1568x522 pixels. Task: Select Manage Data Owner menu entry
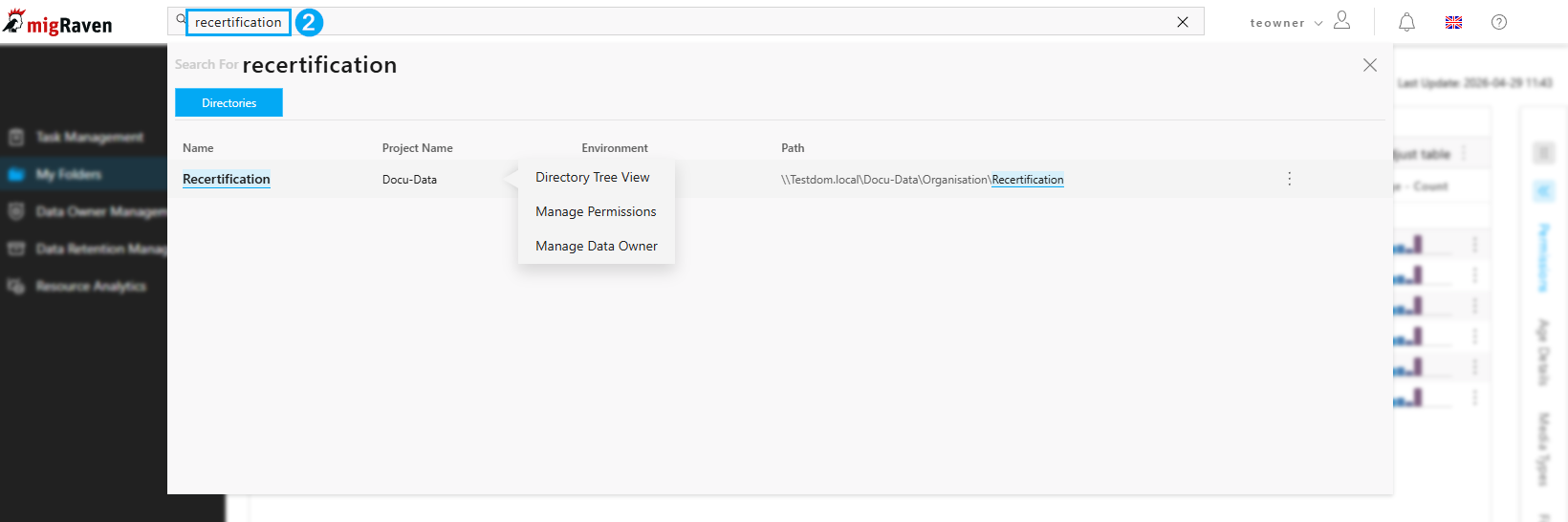(597, 246)
